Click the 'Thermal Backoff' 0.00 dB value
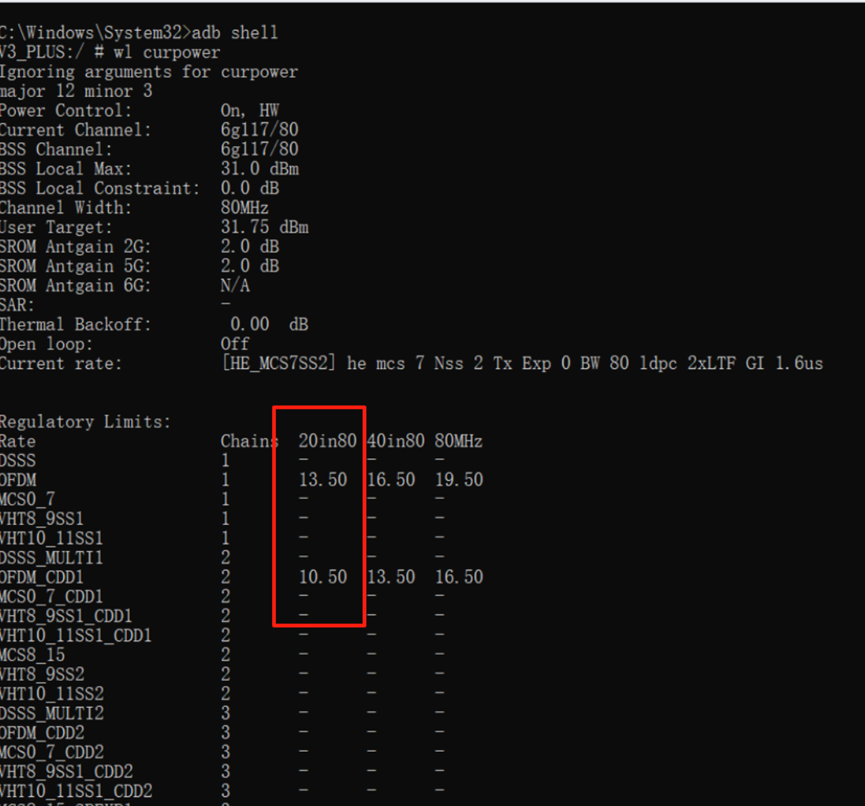Image resolution: width=865 pixels, height=806 pixels. pyautogui.click(x=268, y=325)
